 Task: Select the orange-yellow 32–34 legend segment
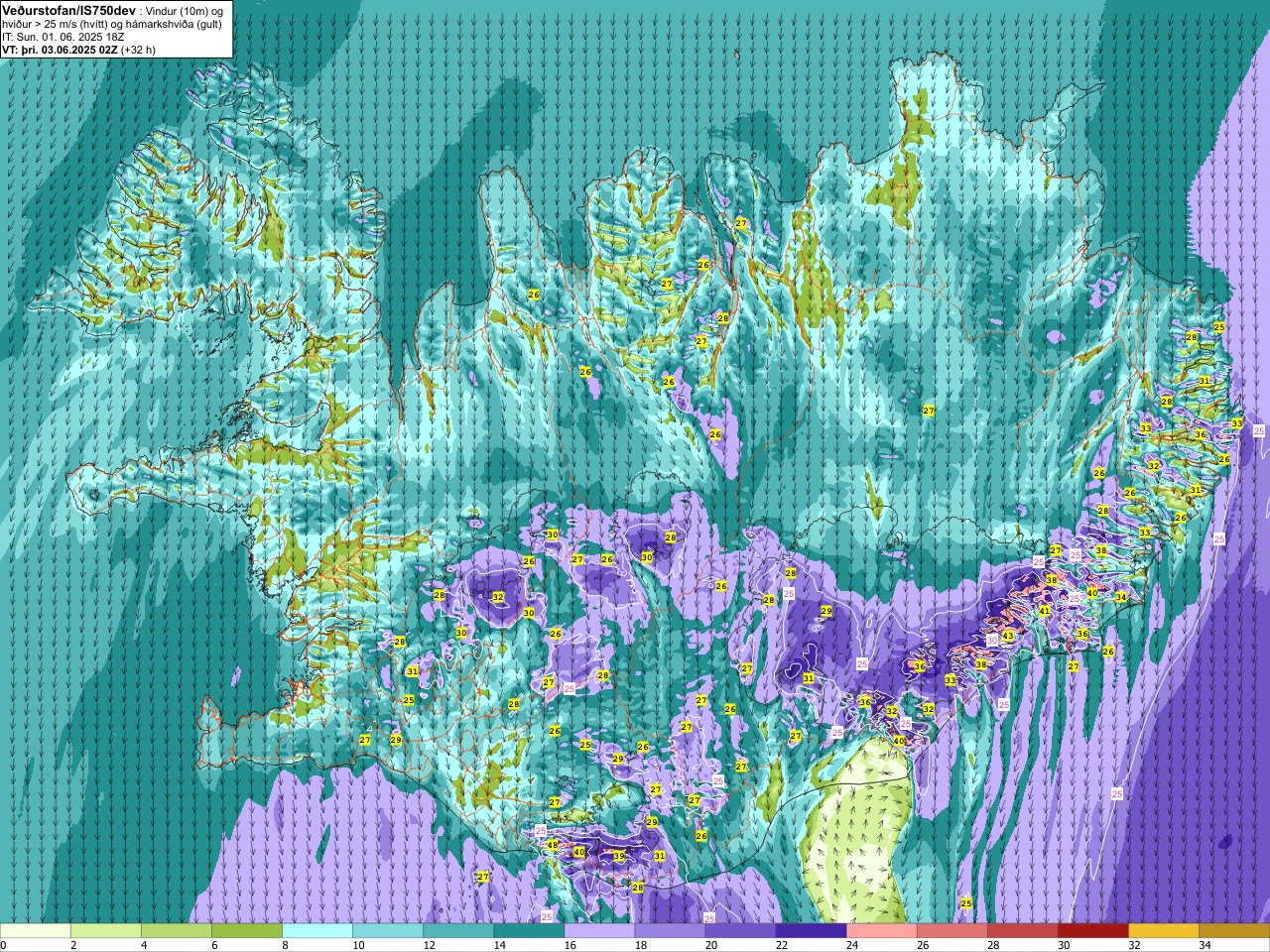(x=1163, y=931)
